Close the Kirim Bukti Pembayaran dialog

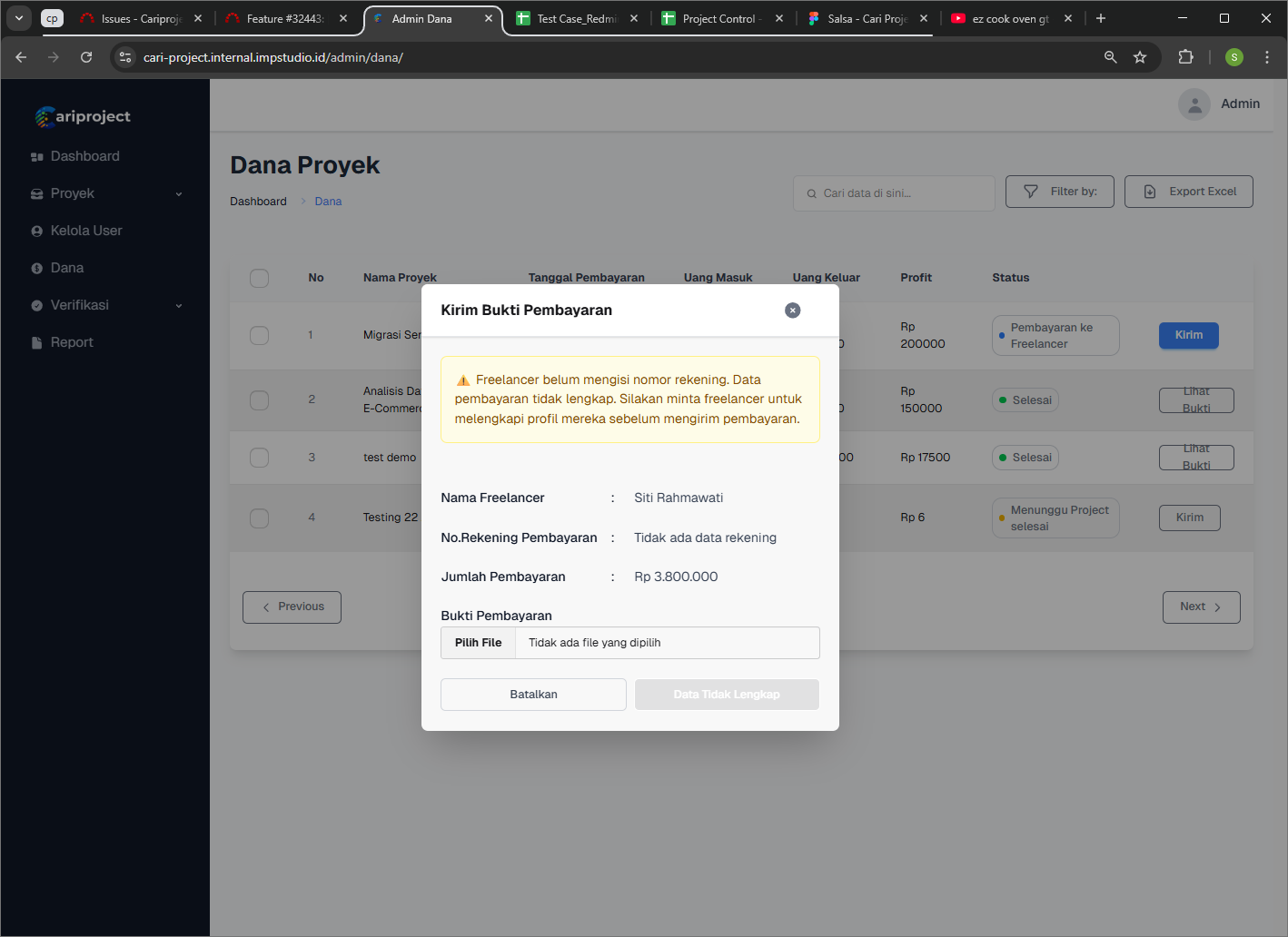(792, 311)
